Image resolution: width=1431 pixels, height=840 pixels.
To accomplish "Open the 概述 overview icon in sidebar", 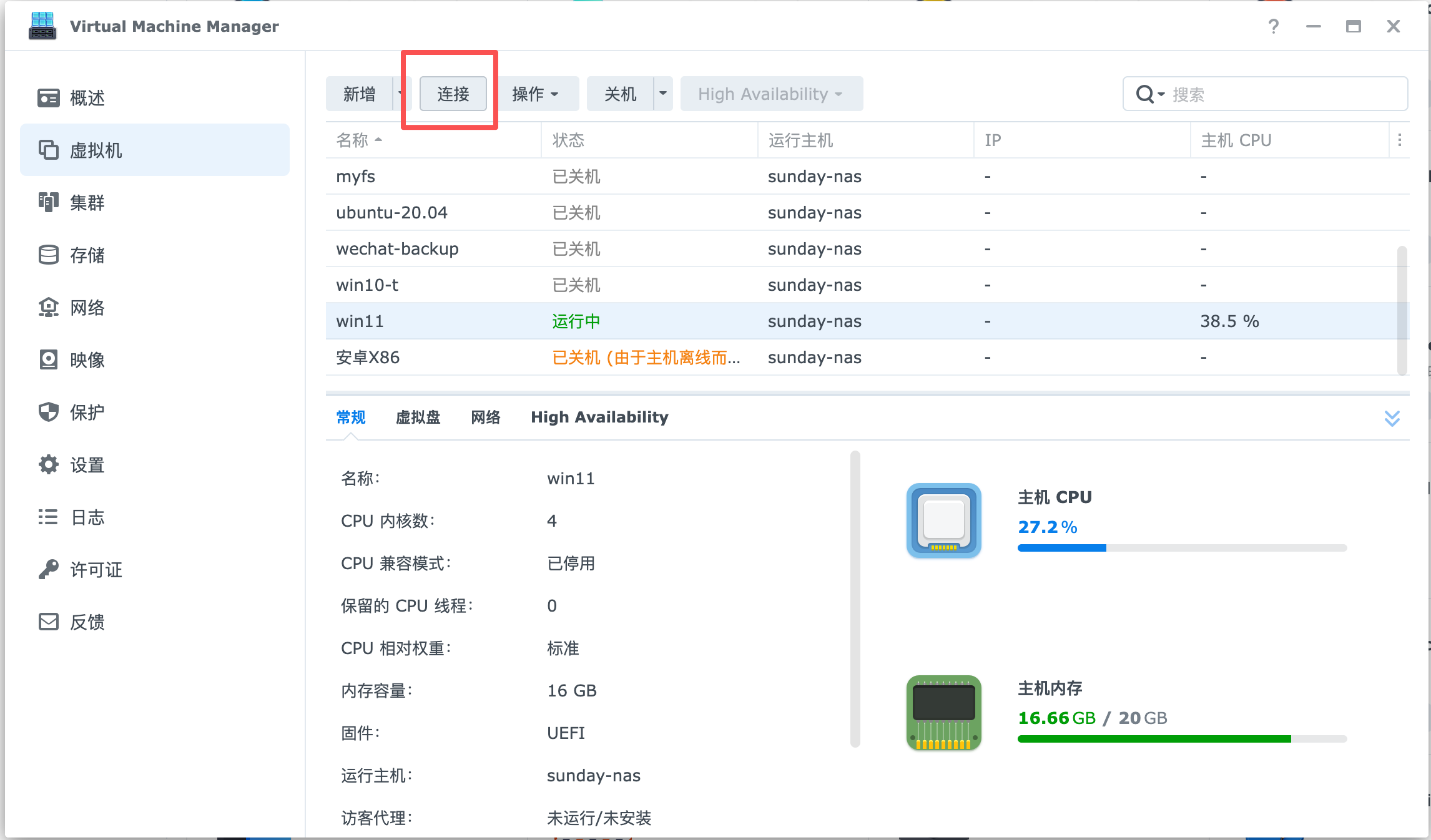I will [48, 98].
